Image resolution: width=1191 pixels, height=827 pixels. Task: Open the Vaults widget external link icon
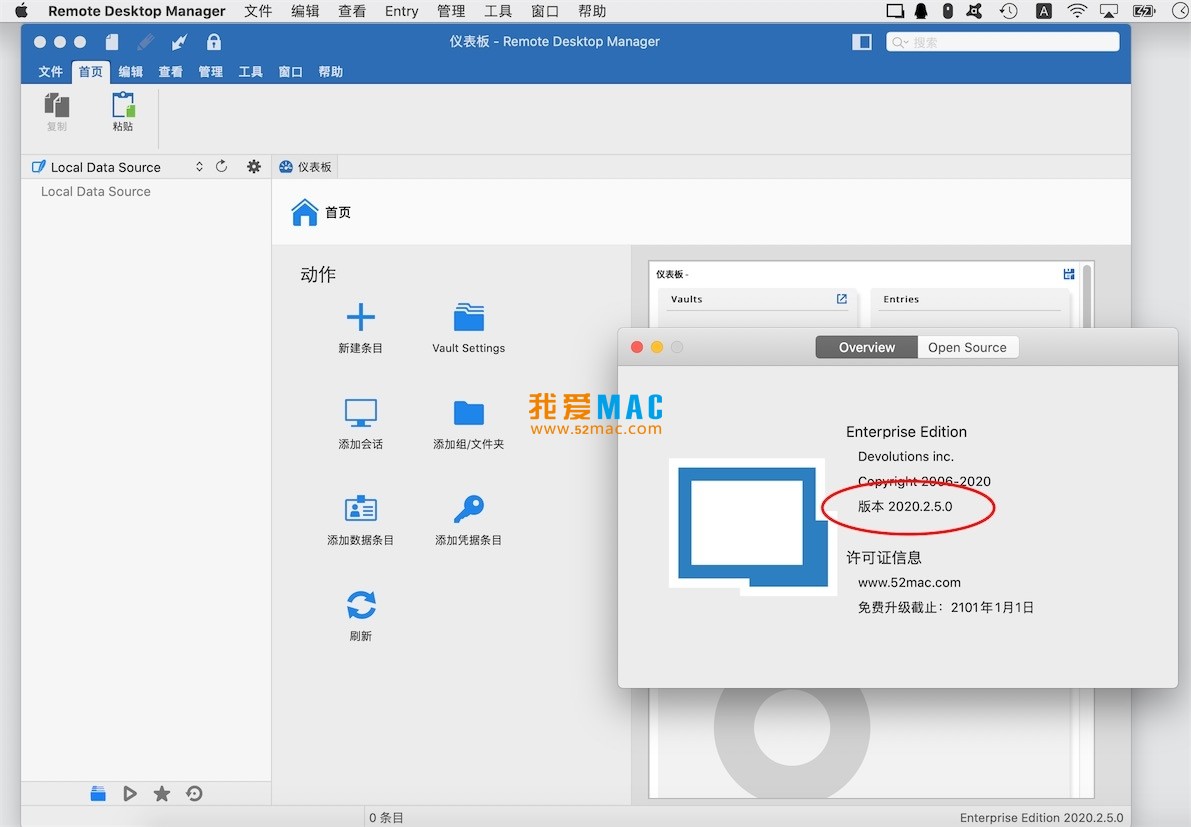pyautogui.click(x=841, y=299)
